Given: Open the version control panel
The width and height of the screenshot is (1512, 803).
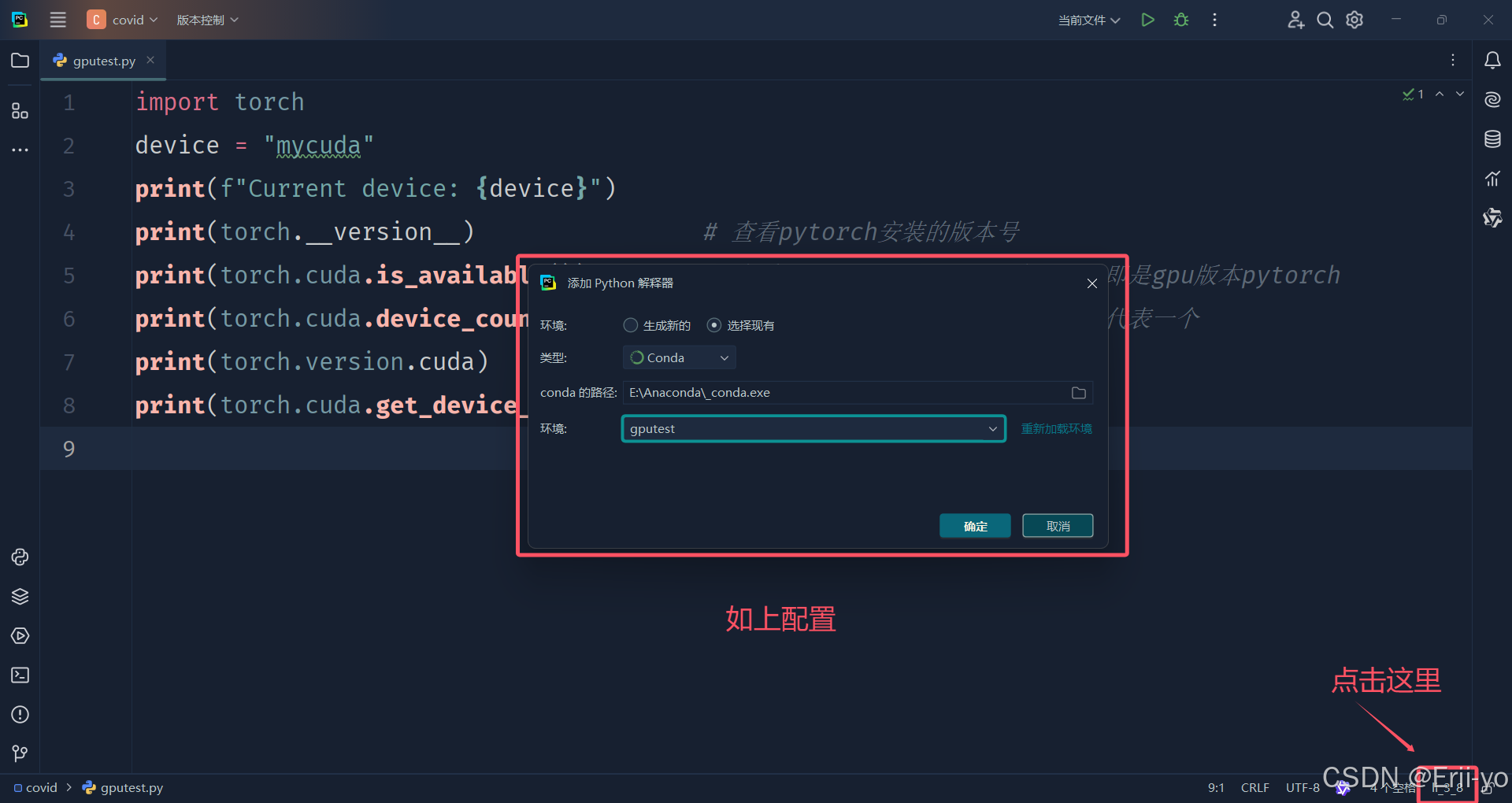Looking at the screenshot, I should 20,753.
